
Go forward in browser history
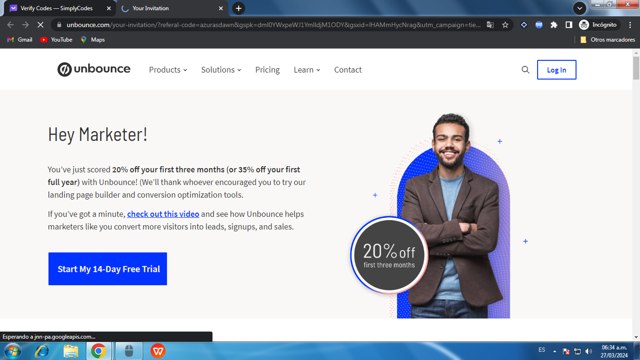(25, 25)
